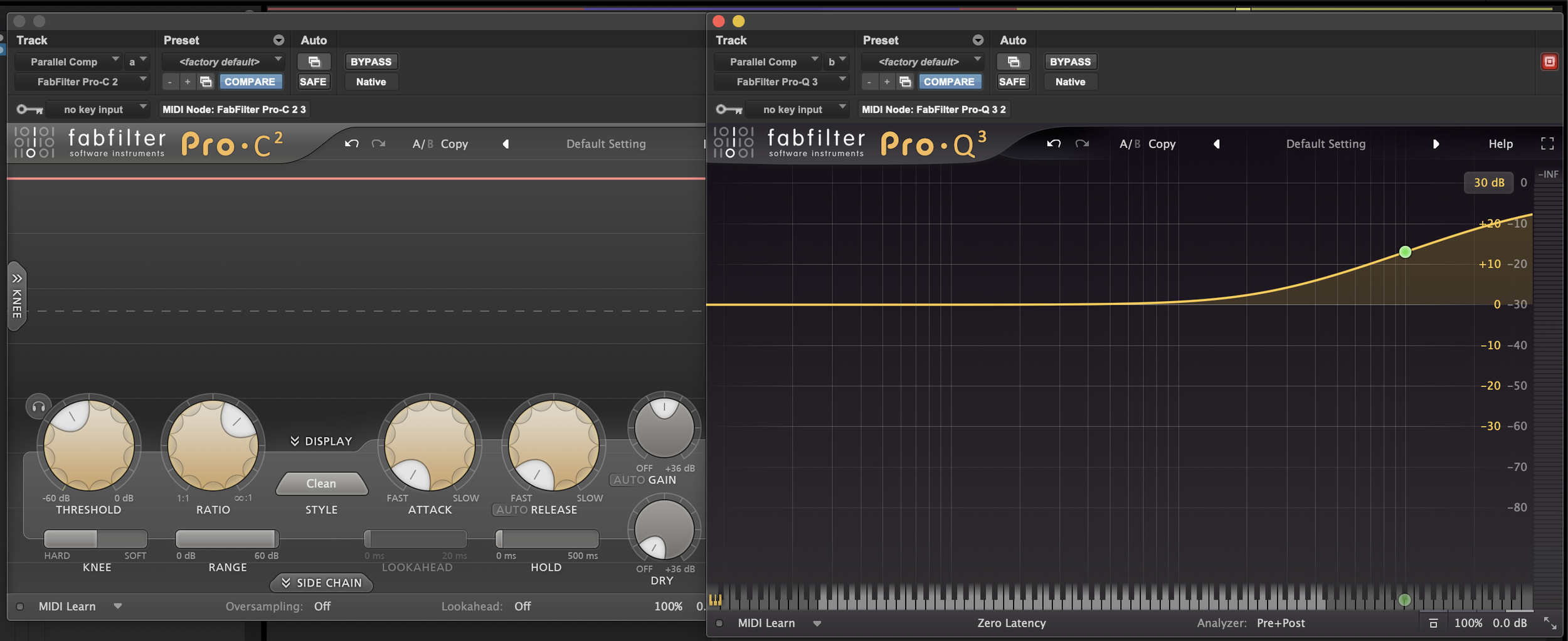Viewport: 1568px width, 641px height.
Task: Open MIDI Learn menu arrow in Pro-C 2
Action: point(117,607)
